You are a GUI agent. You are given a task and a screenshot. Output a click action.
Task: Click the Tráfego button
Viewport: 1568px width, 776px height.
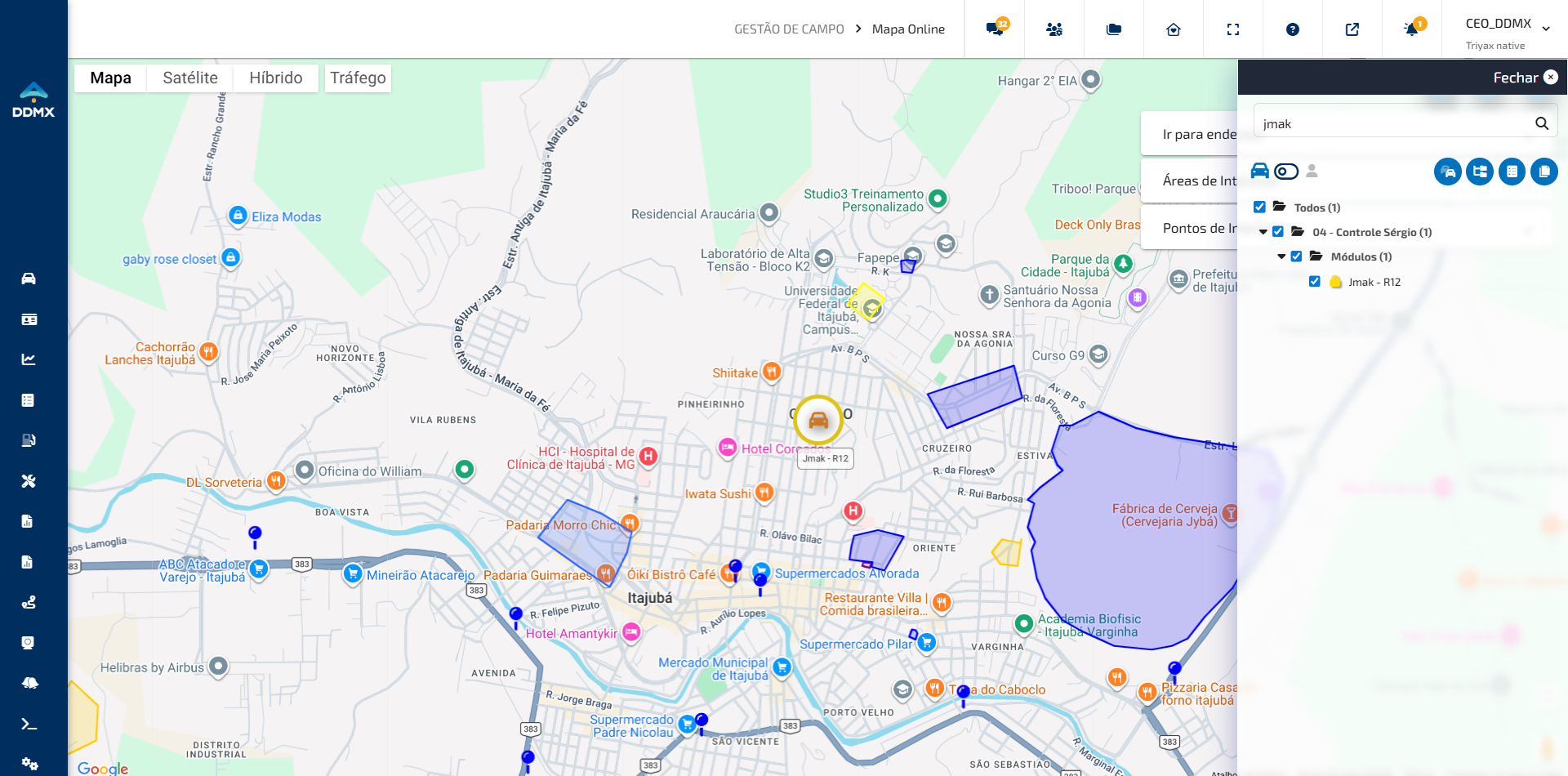(x=358, y=78)
